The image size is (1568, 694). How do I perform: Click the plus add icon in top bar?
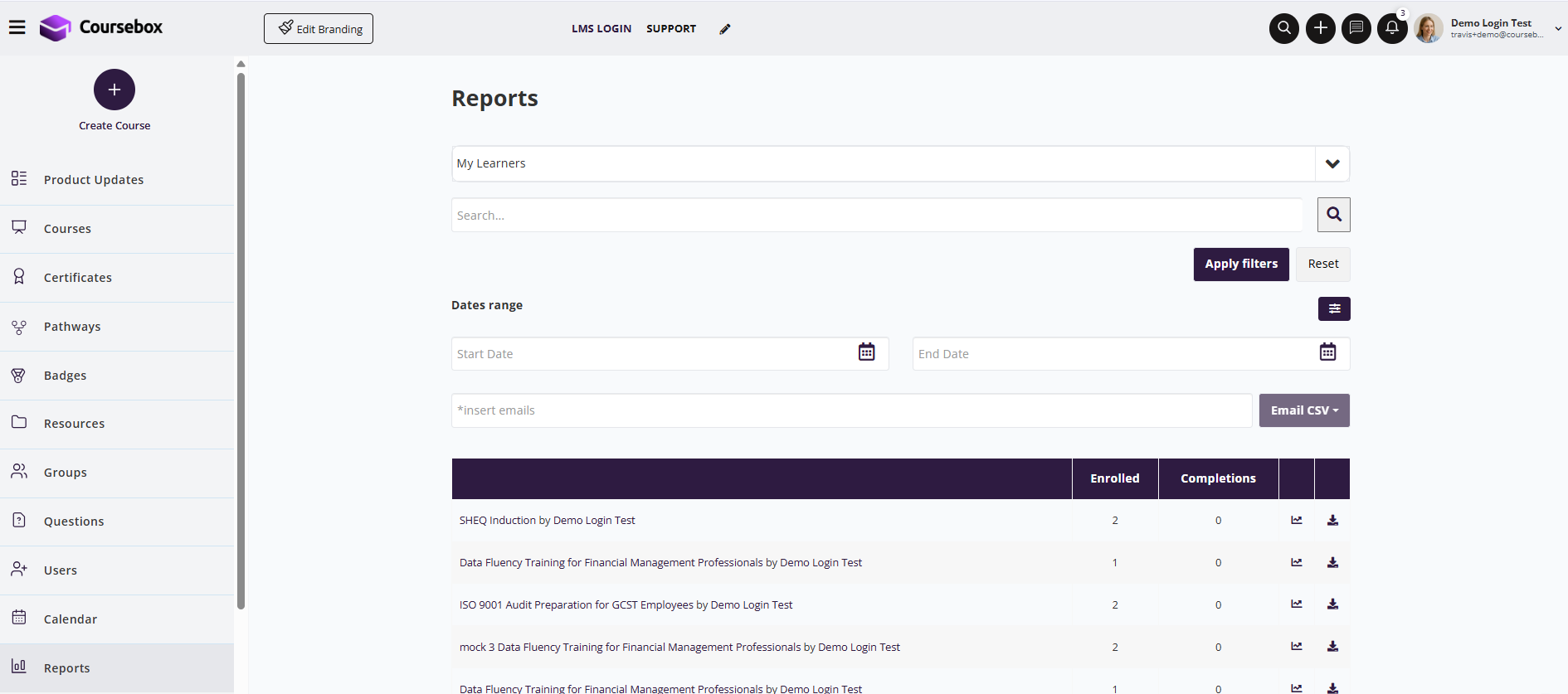[x=1321, y=28]
